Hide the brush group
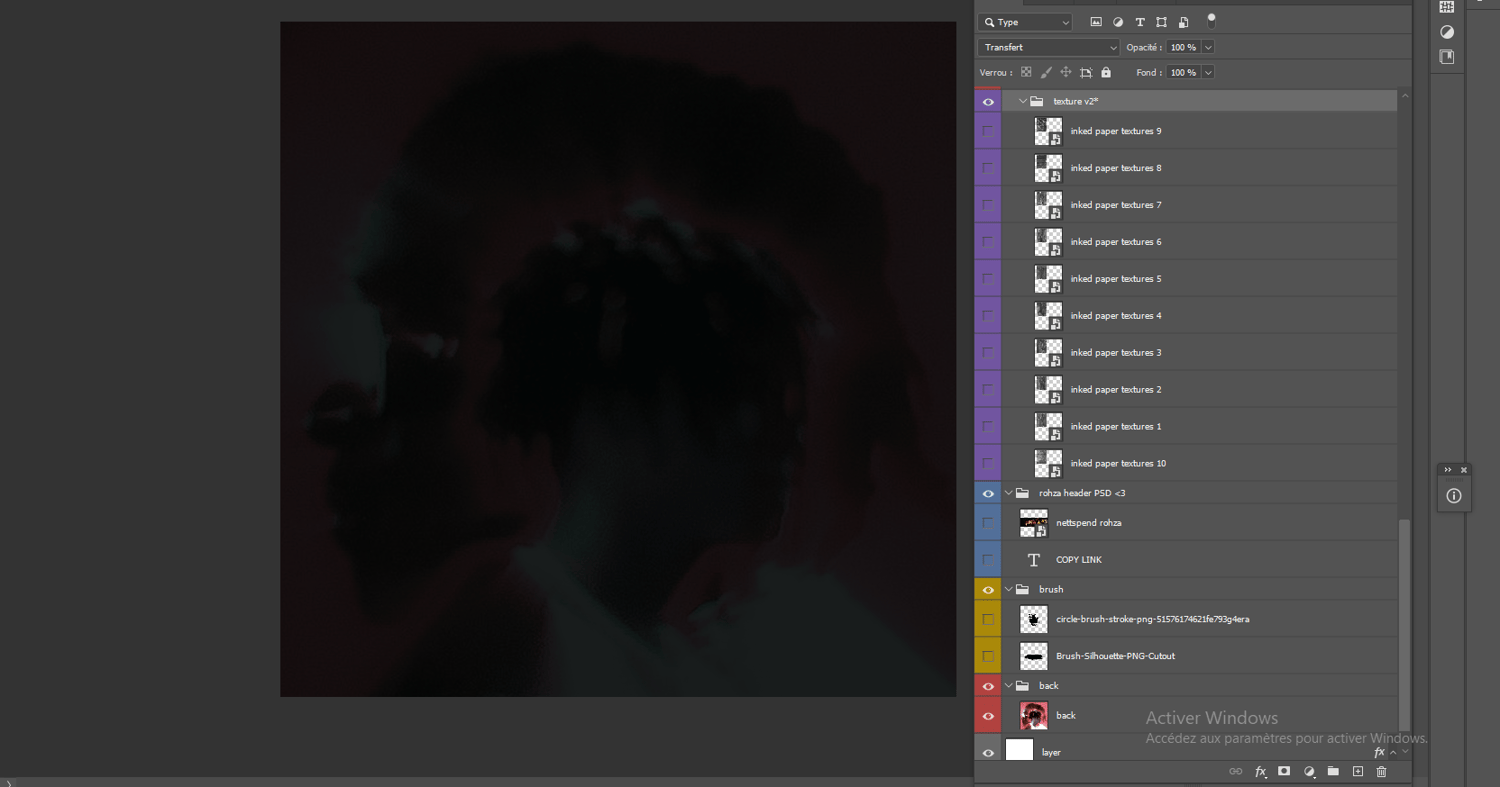1500x787 pixels. 988,589
